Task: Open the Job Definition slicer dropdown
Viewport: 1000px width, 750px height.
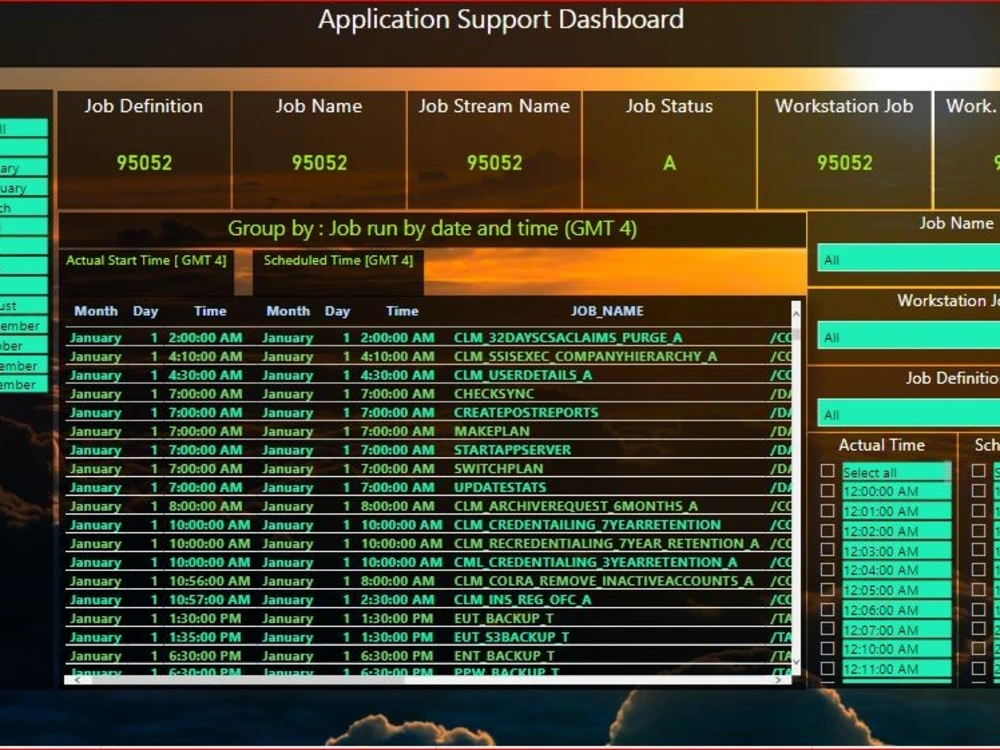Action: (x=909, y=415)
